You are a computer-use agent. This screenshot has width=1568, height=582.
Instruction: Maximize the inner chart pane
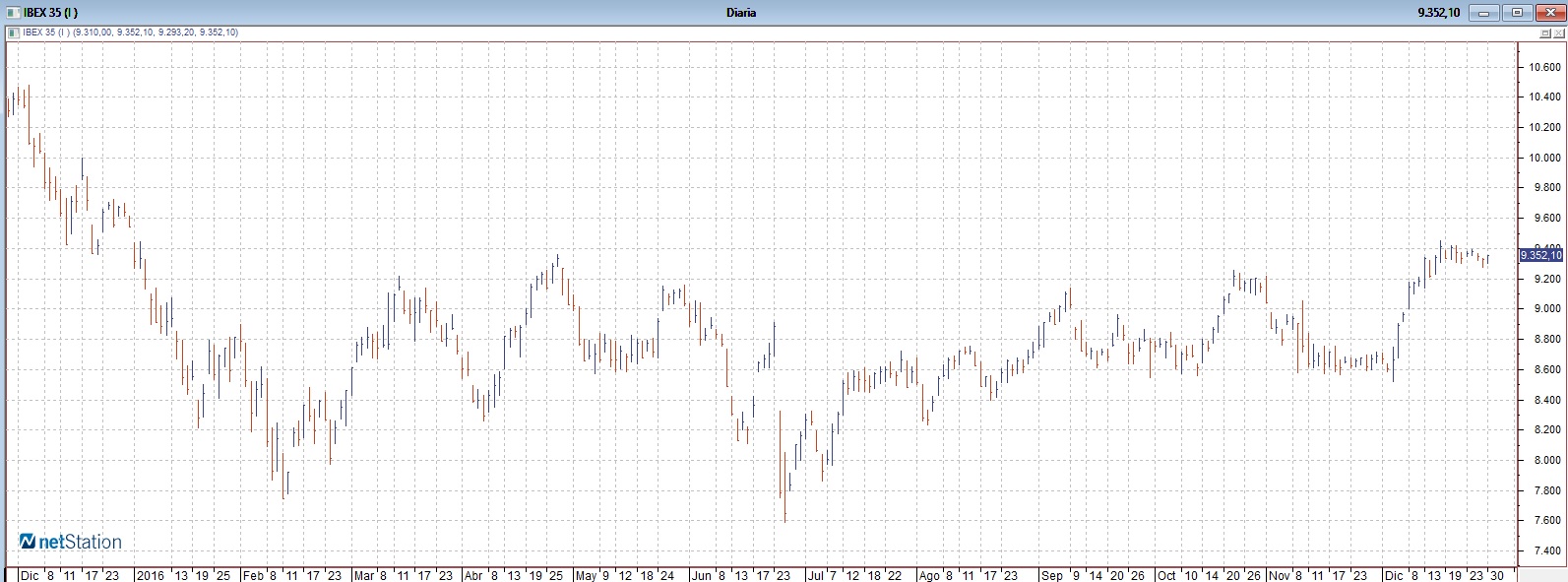[x=1545, y=32]
